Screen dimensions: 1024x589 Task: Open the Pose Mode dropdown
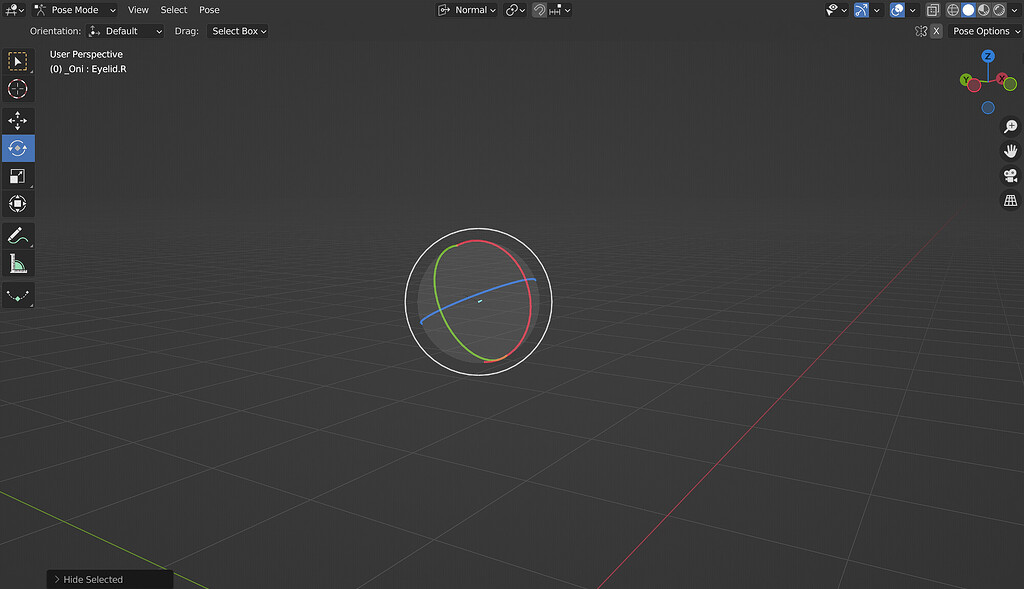click(x=75, y=10)
